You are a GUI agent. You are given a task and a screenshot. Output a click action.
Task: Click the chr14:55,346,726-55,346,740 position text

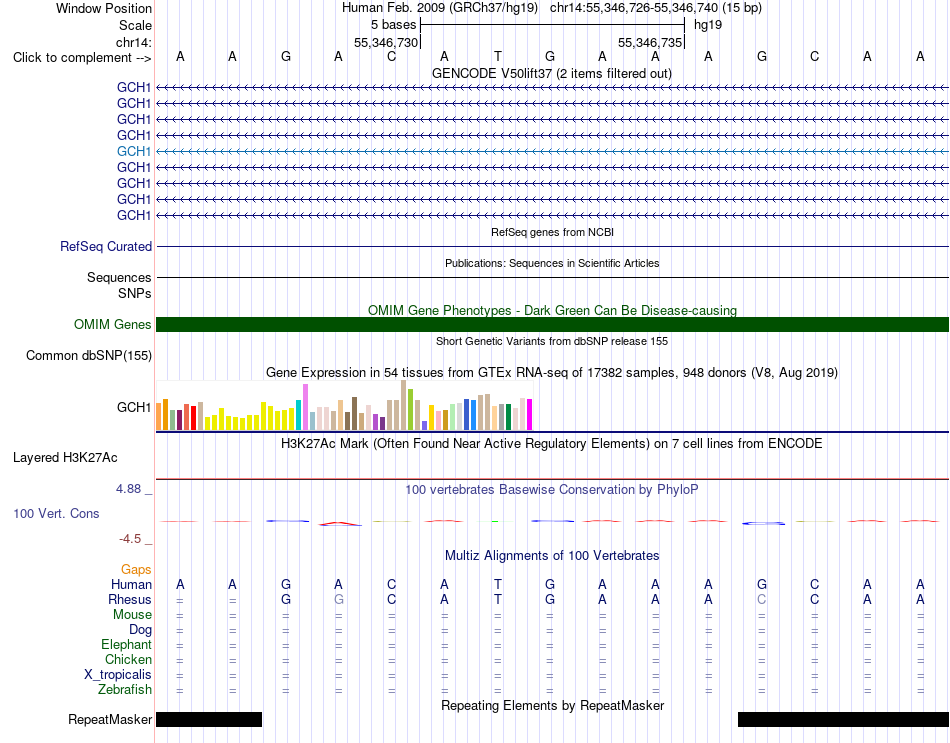click(634, 8)
